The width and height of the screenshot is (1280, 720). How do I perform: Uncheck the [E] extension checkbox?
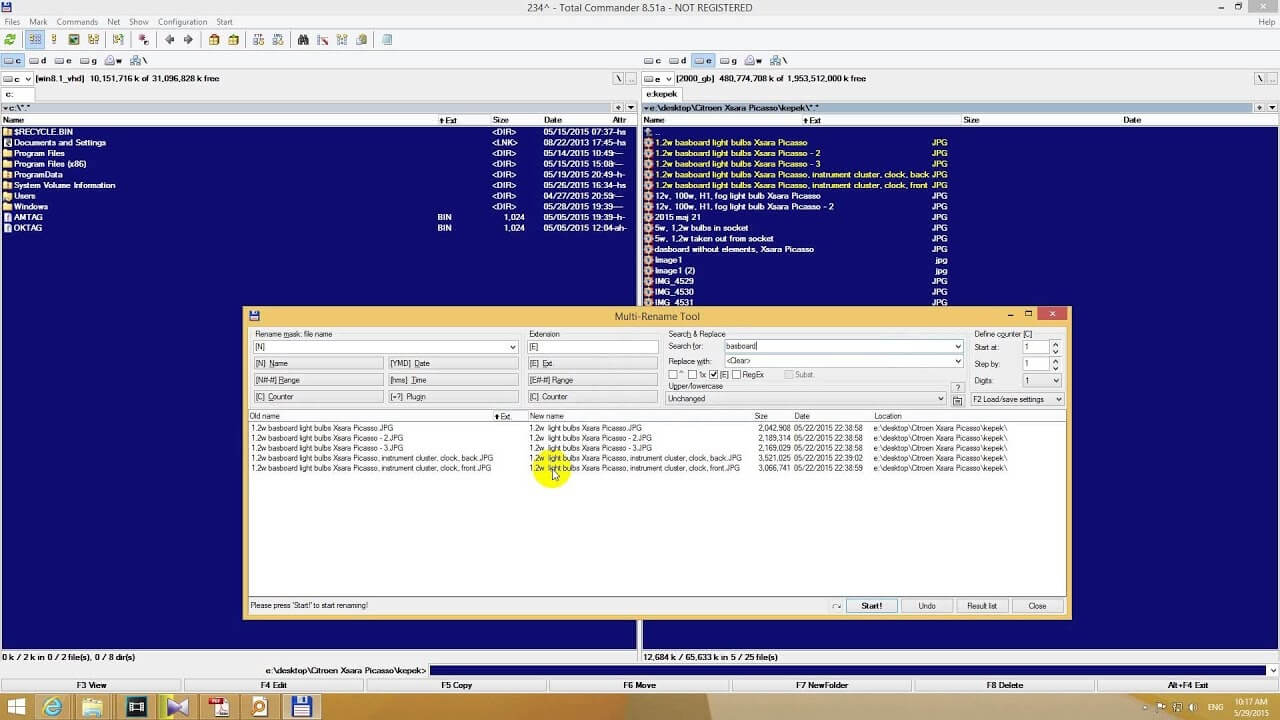(x=713, y=375)
